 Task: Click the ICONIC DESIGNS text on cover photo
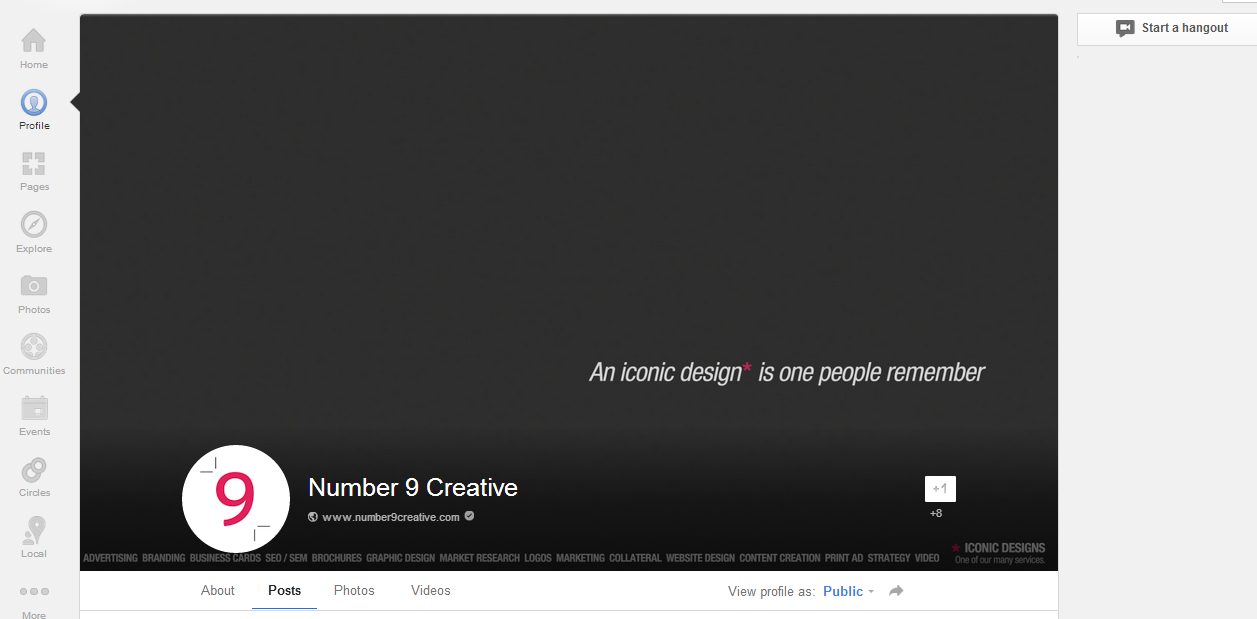(x=1004, y=548)
